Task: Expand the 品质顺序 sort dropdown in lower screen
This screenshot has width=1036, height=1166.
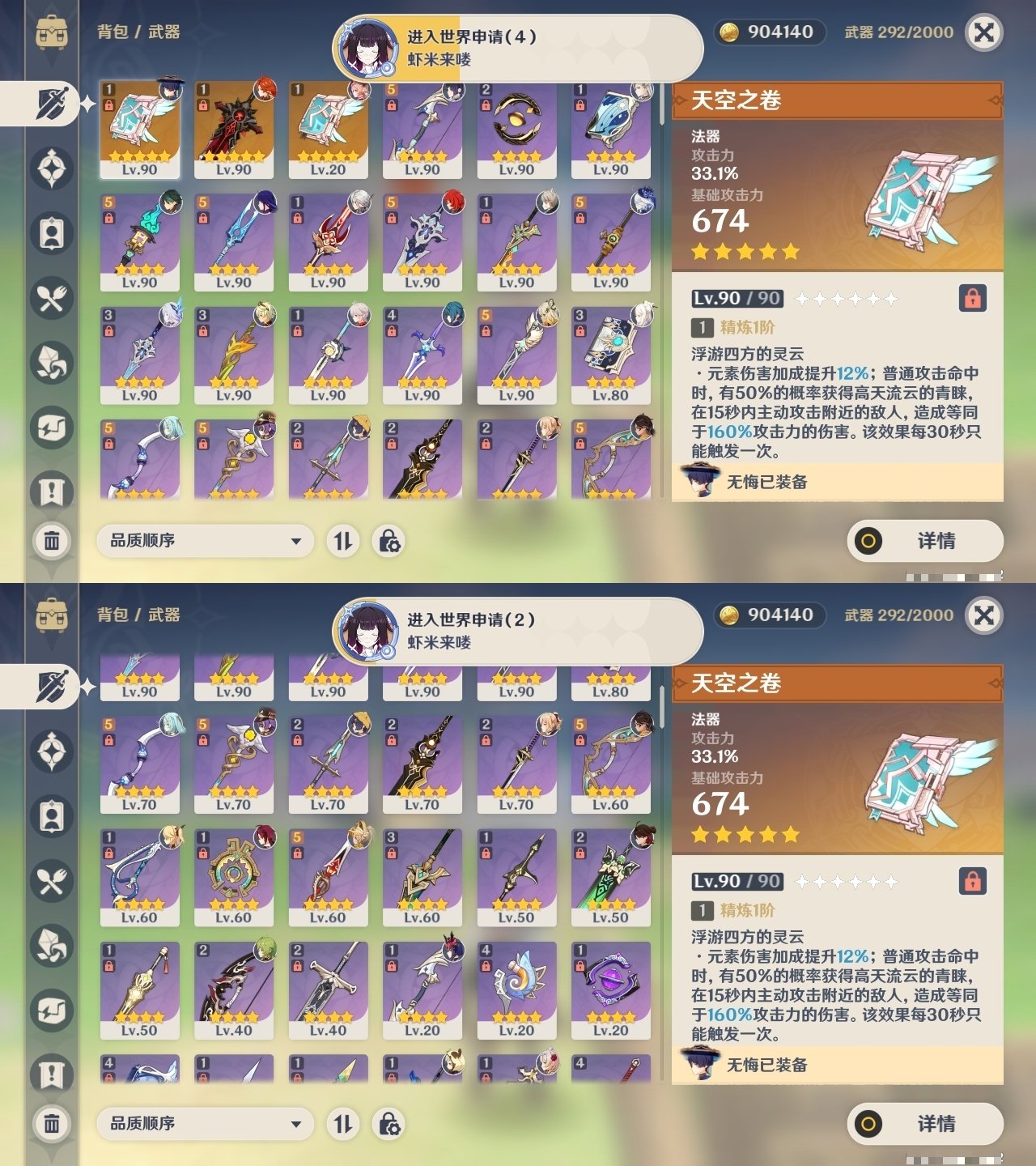Action: pyautogui.click(x=206, y=1124)
